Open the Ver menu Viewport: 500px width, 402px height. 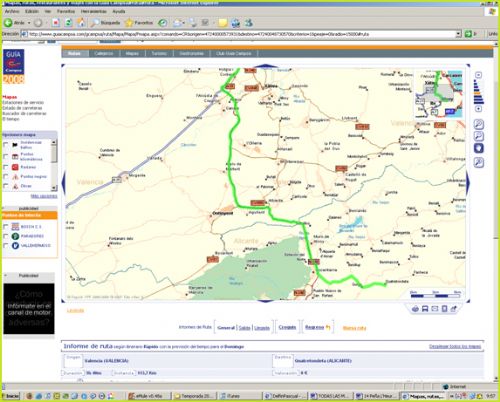coord(48,11)
